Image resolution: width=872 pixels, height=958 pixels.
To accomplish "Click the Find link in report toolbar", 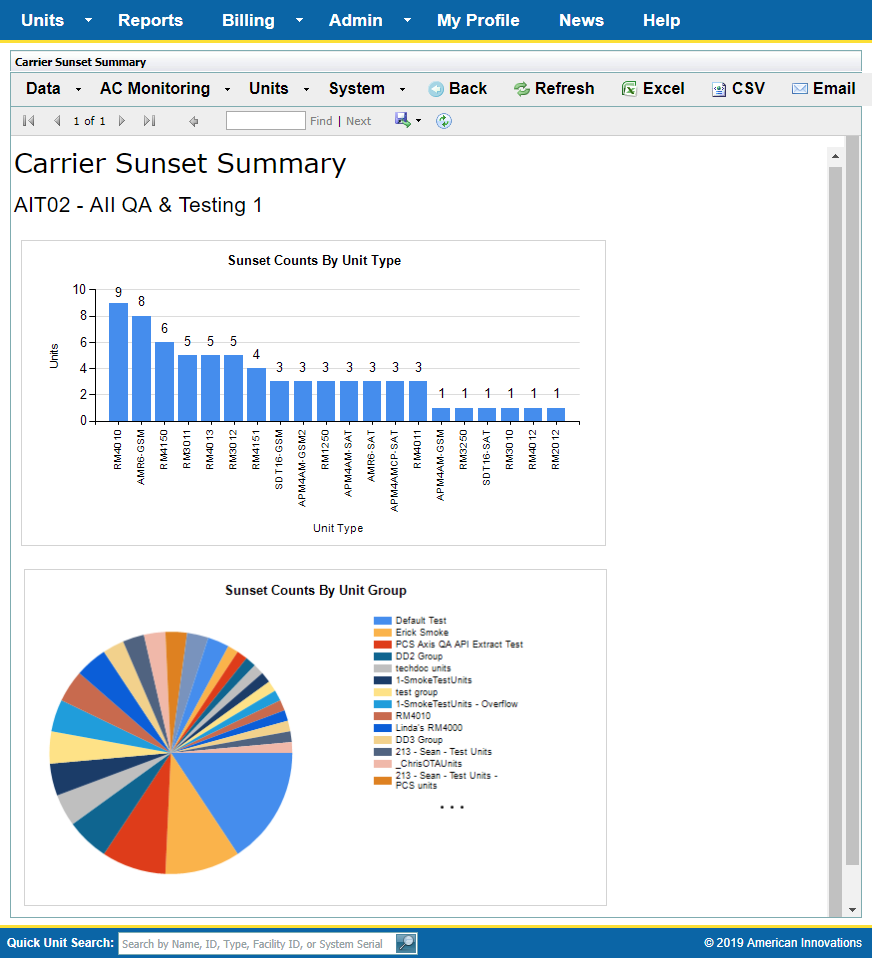I will 321,121.
